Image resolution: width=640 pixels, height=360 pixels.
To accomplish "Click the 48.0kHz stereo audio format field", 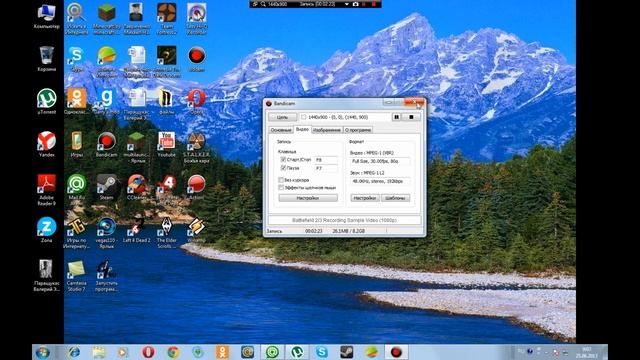I will [x=380, y=181].
